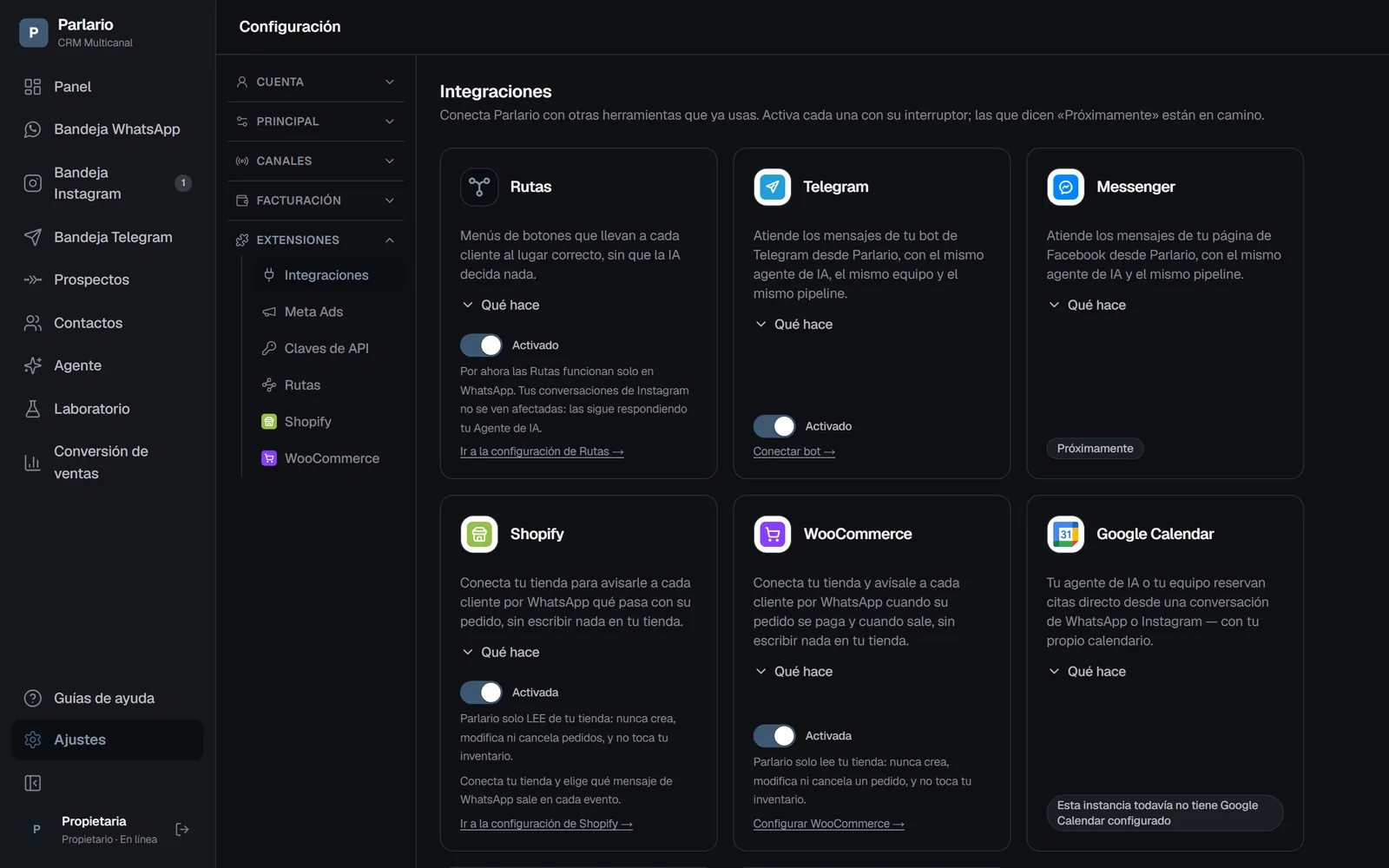Image resolution: width=1389 pixels, height=868 pixels.
Task: Expand 'Qué hace' in the WooCommerce card
Action: [794, 672]
